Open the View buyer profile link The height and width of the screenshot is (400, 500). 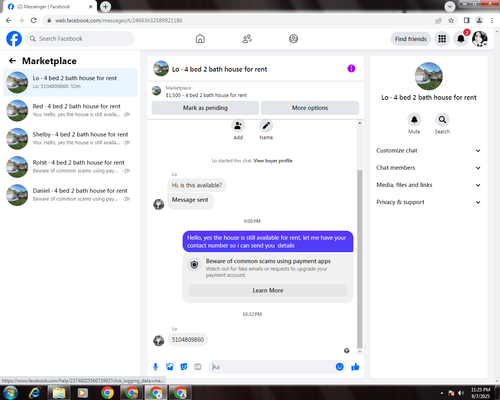tap(273, 161)
